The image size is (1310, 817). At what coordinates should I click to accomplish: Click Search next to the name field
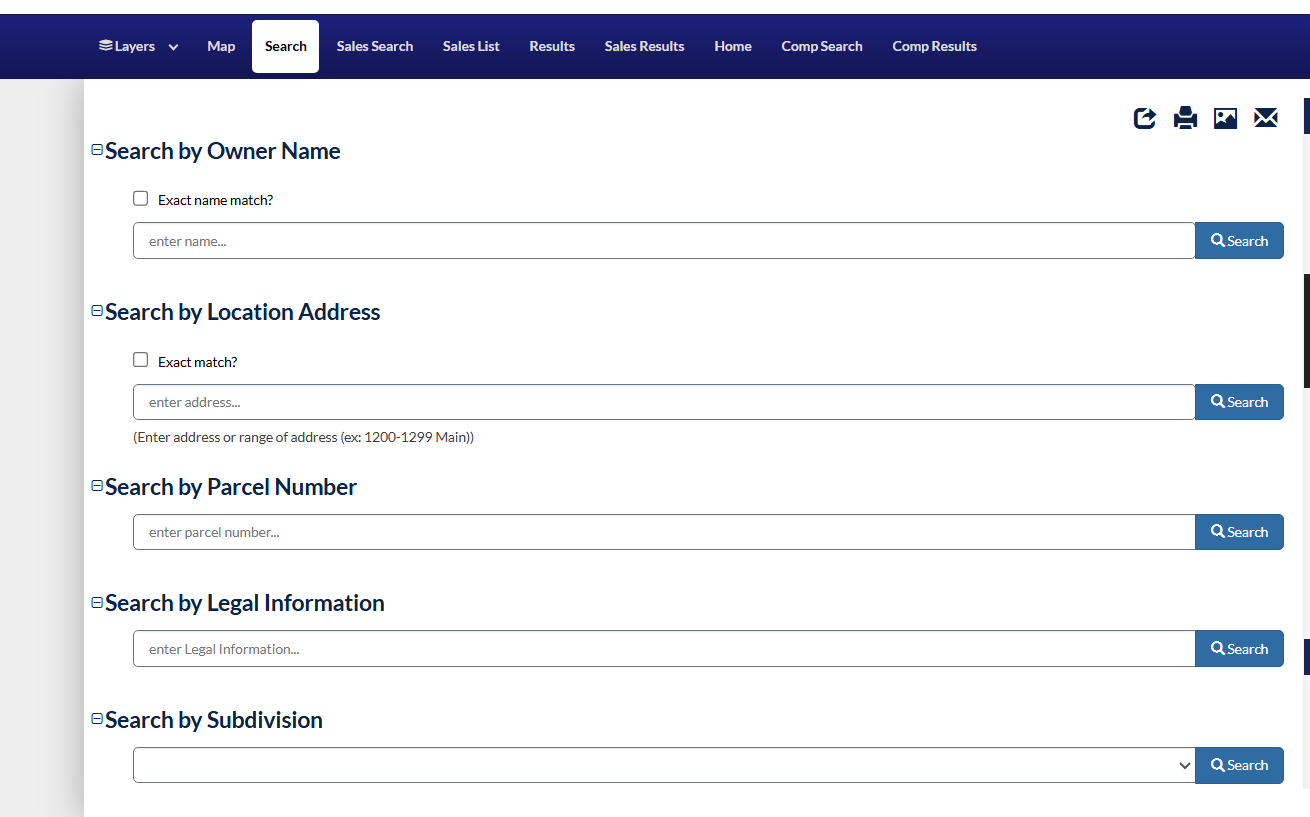(1239, 240)
